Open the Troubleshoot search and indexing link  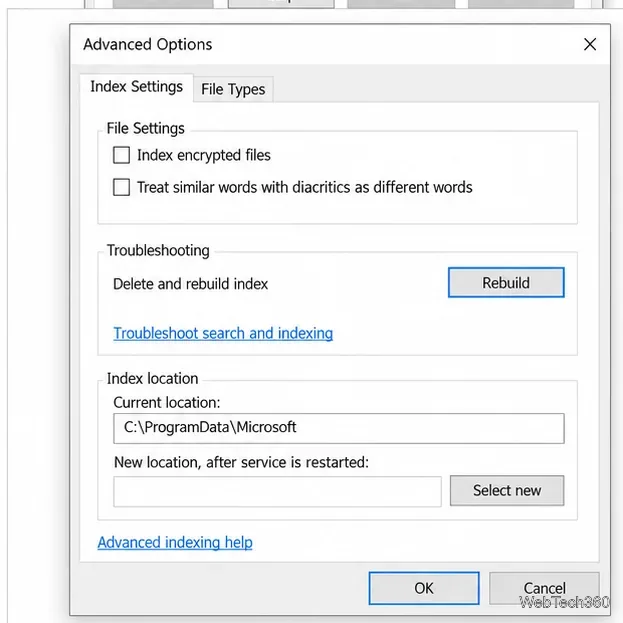(x=223, y=333)
